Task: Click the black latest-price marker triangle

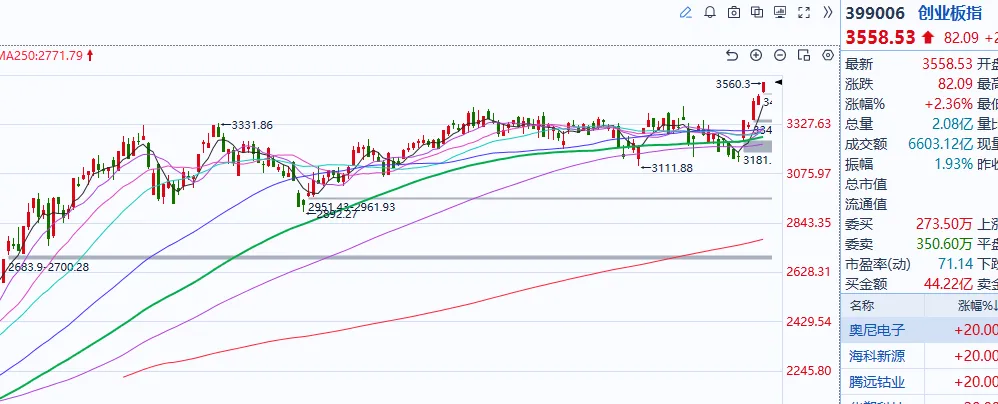Action: [x=778, y=82]
